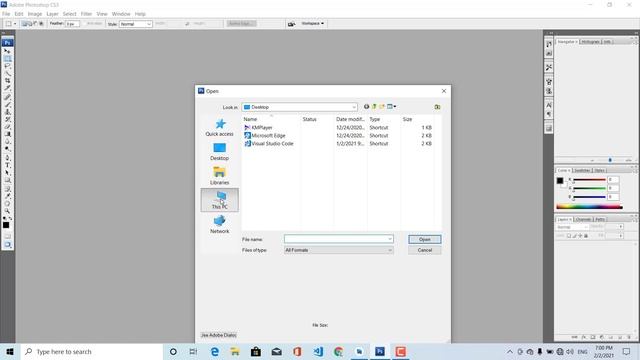Choose Intersect with selection mode

pyautogui.click(x=41, y=24)
